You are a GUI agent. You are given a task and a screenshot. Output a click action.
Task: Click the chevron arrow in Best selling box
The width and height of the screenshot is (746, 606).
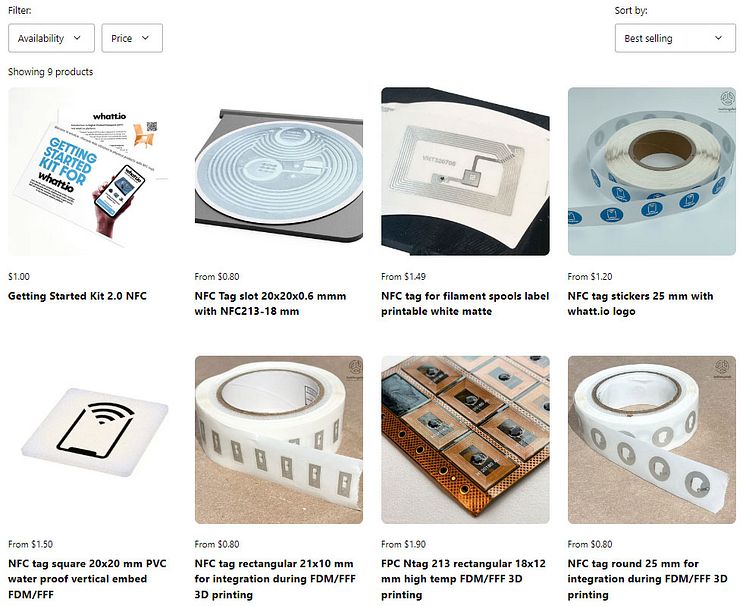[718, 38]
